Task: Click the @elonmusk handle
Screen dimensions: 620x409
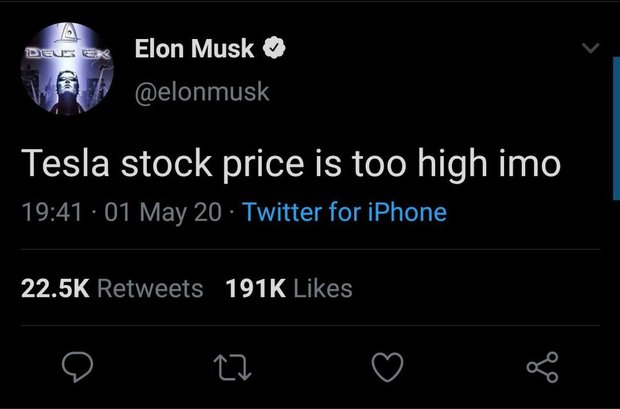Action: click(x=201, y=93)
